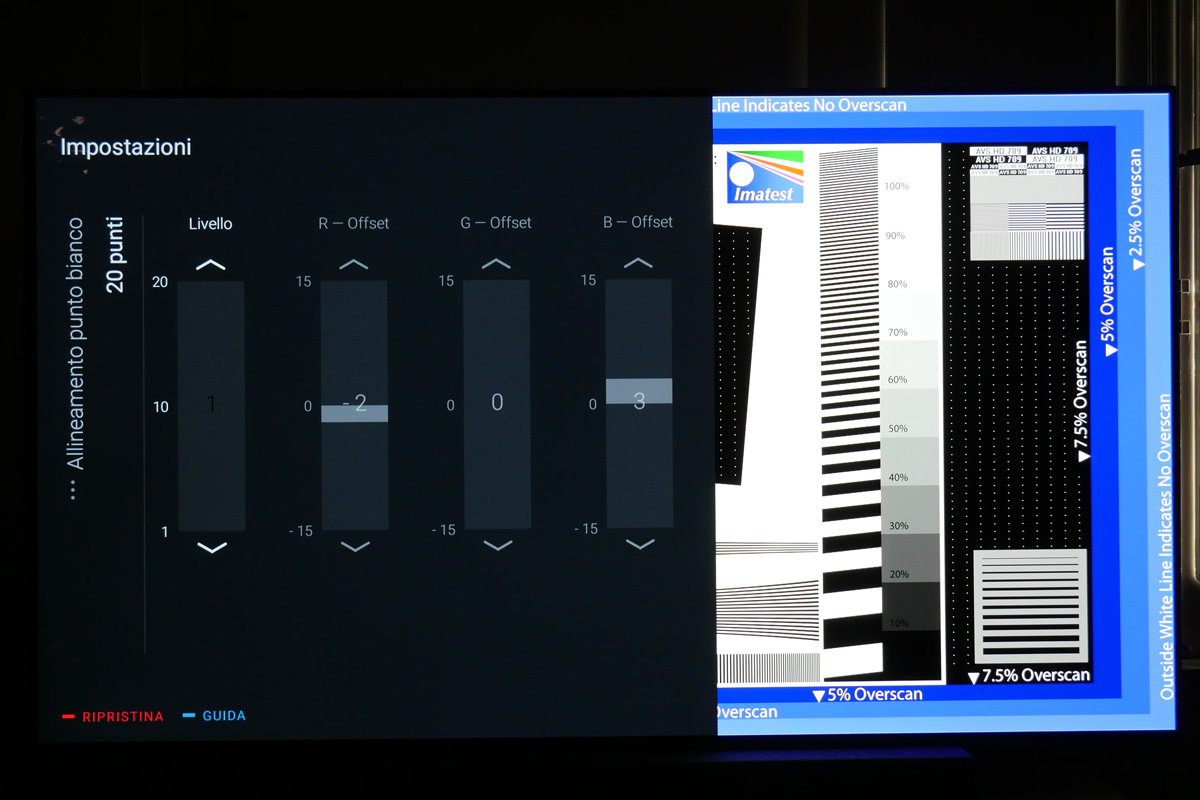Viewport: 1200px width, 800px height.
Task: Click the B — Offset column header
Action: click(x=638, y=221)
